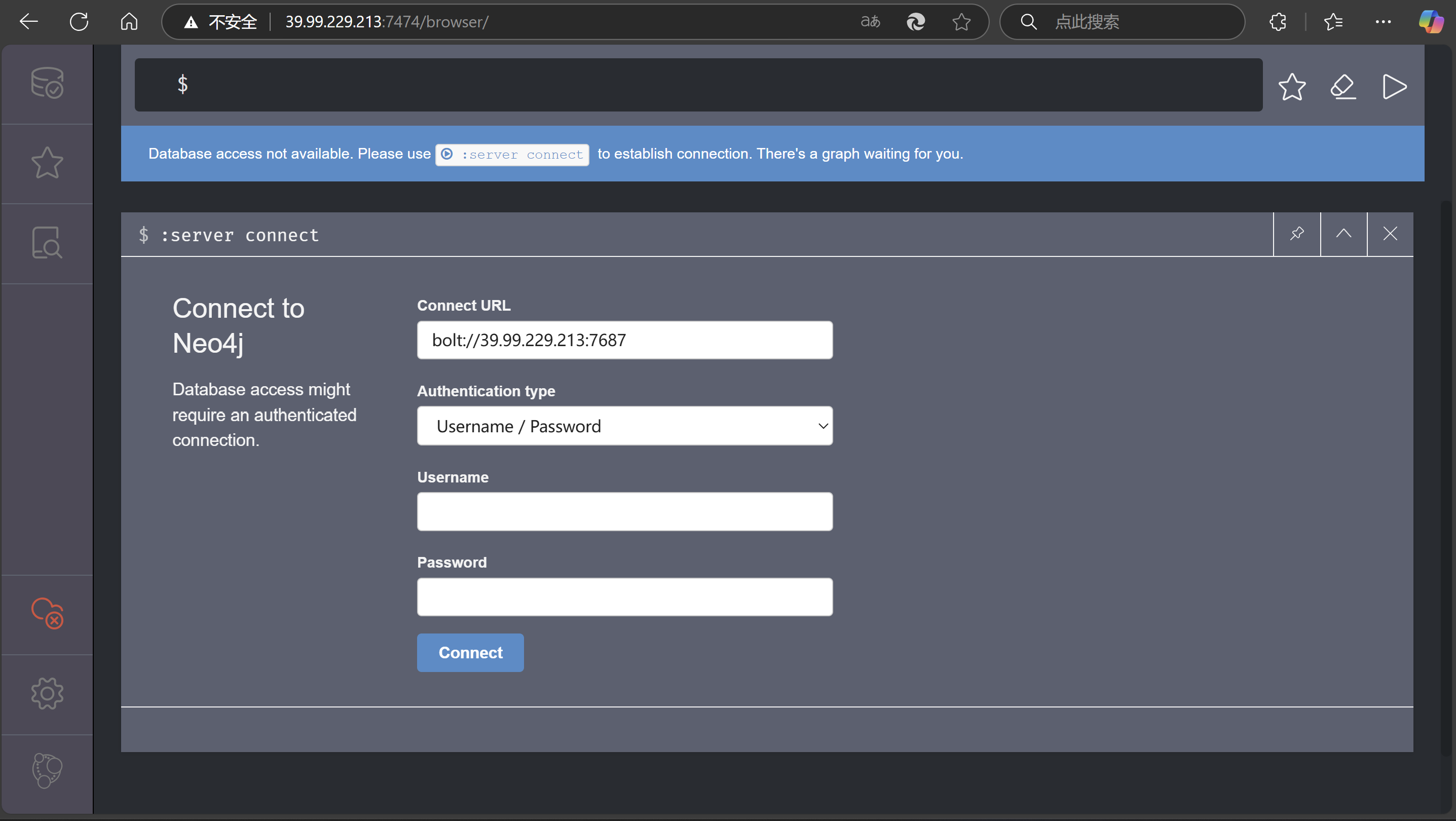Open the Cloud sync error icon
The height and width of the screenshot is (821, 1456).
(47, 614)
